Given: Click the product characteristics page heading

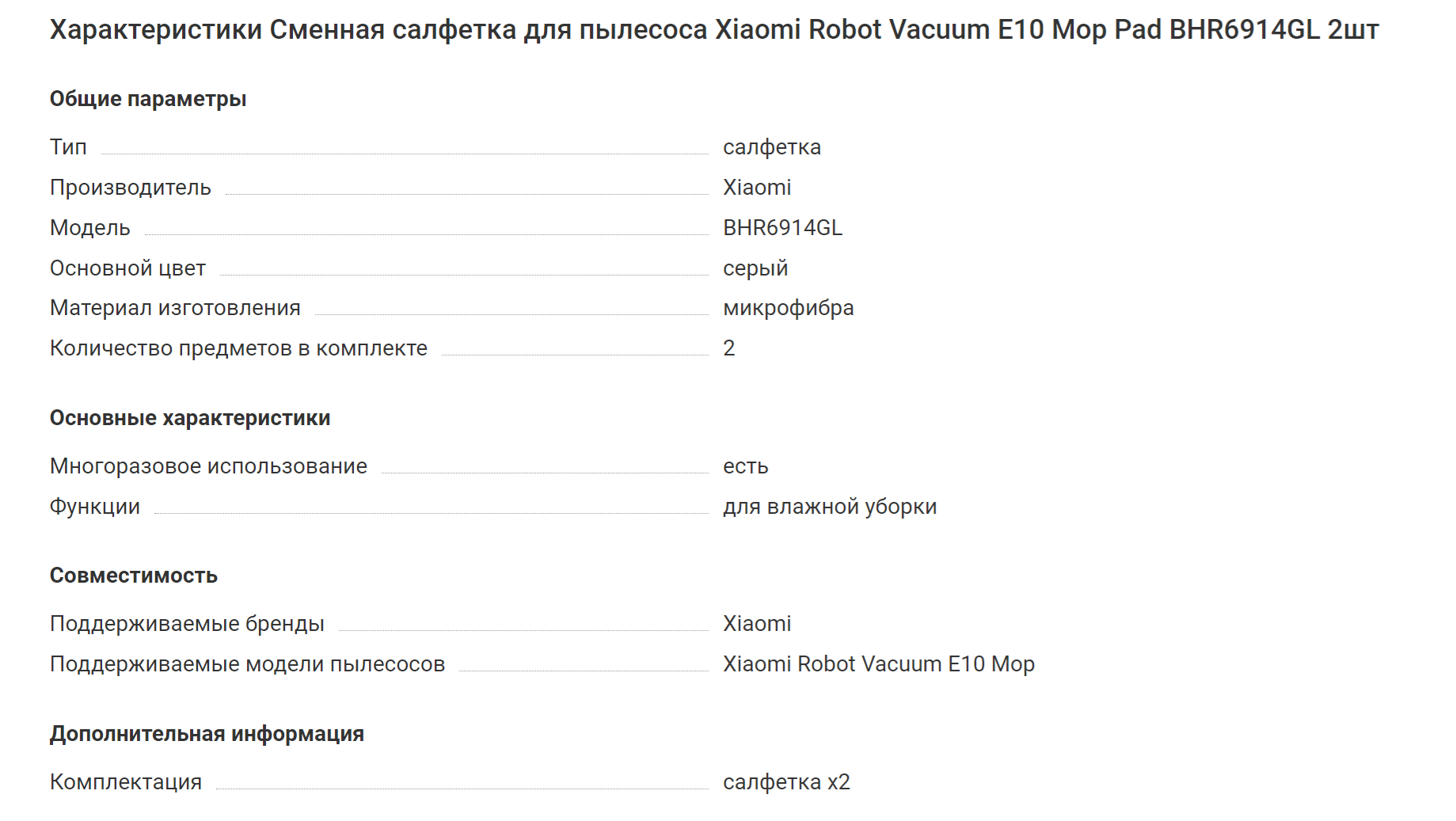Looking at the screenshot, I should click(714, 30).
